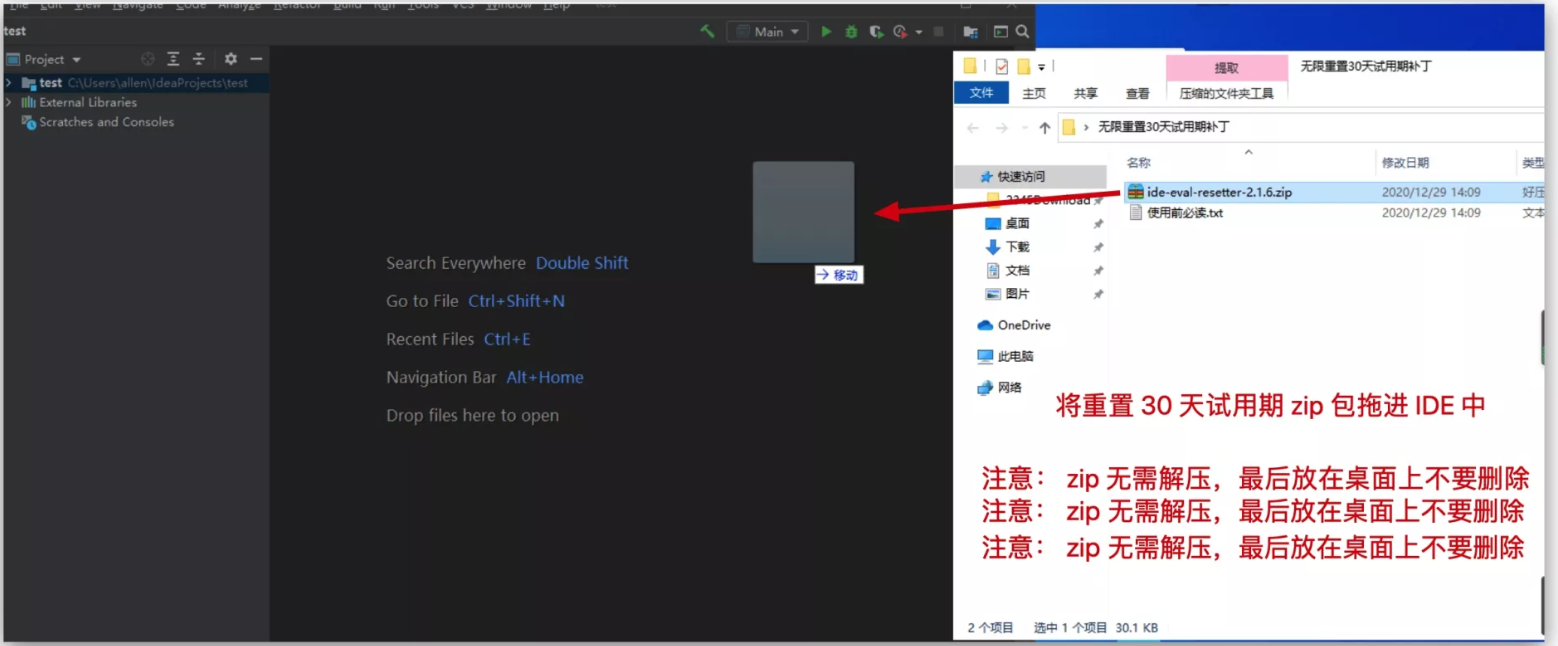Sort by the 修改日期 column header
Viewport: 1558px width, 646px height.
point(1405,162)
